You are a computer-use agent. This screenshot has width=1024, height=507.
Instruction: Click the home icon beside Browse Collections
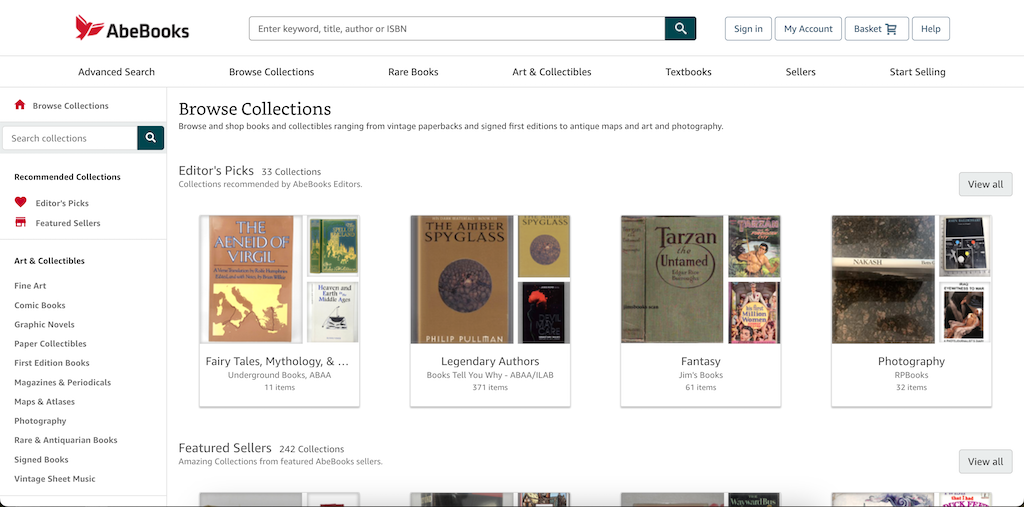click(x=20, y=105)
